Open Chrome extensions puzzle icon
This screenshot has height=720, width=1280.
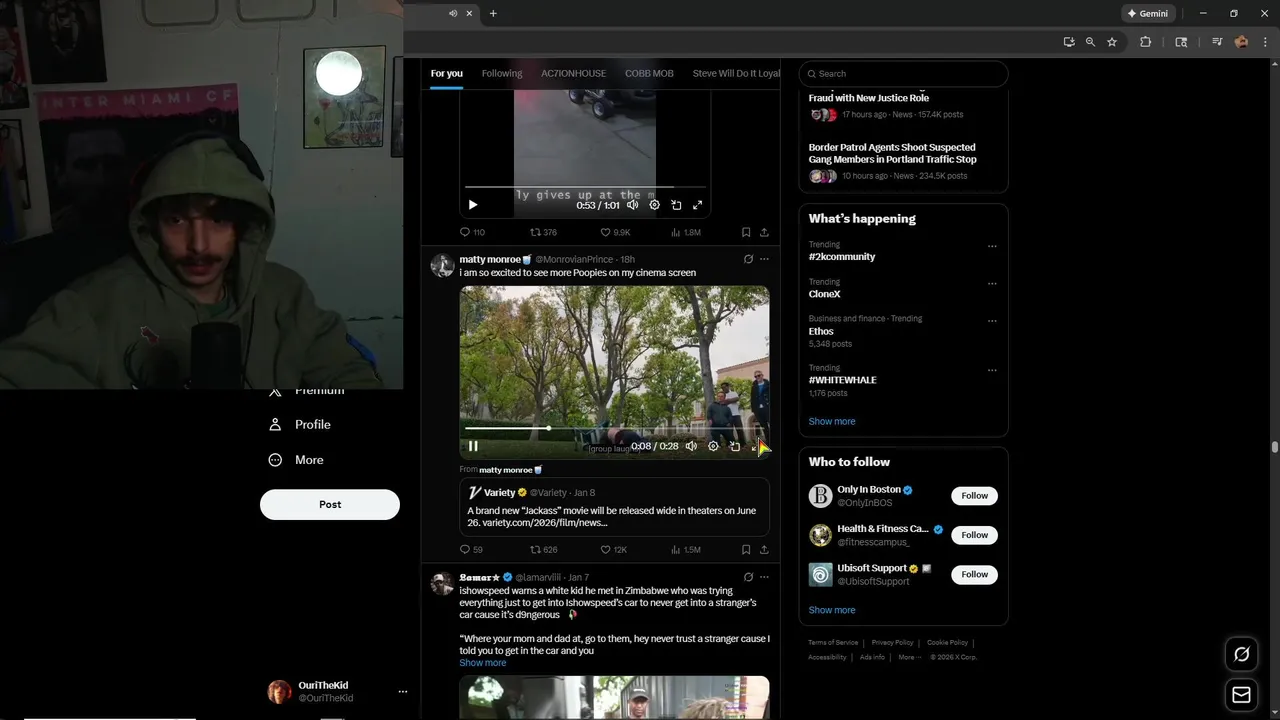tap(1146, 42)
